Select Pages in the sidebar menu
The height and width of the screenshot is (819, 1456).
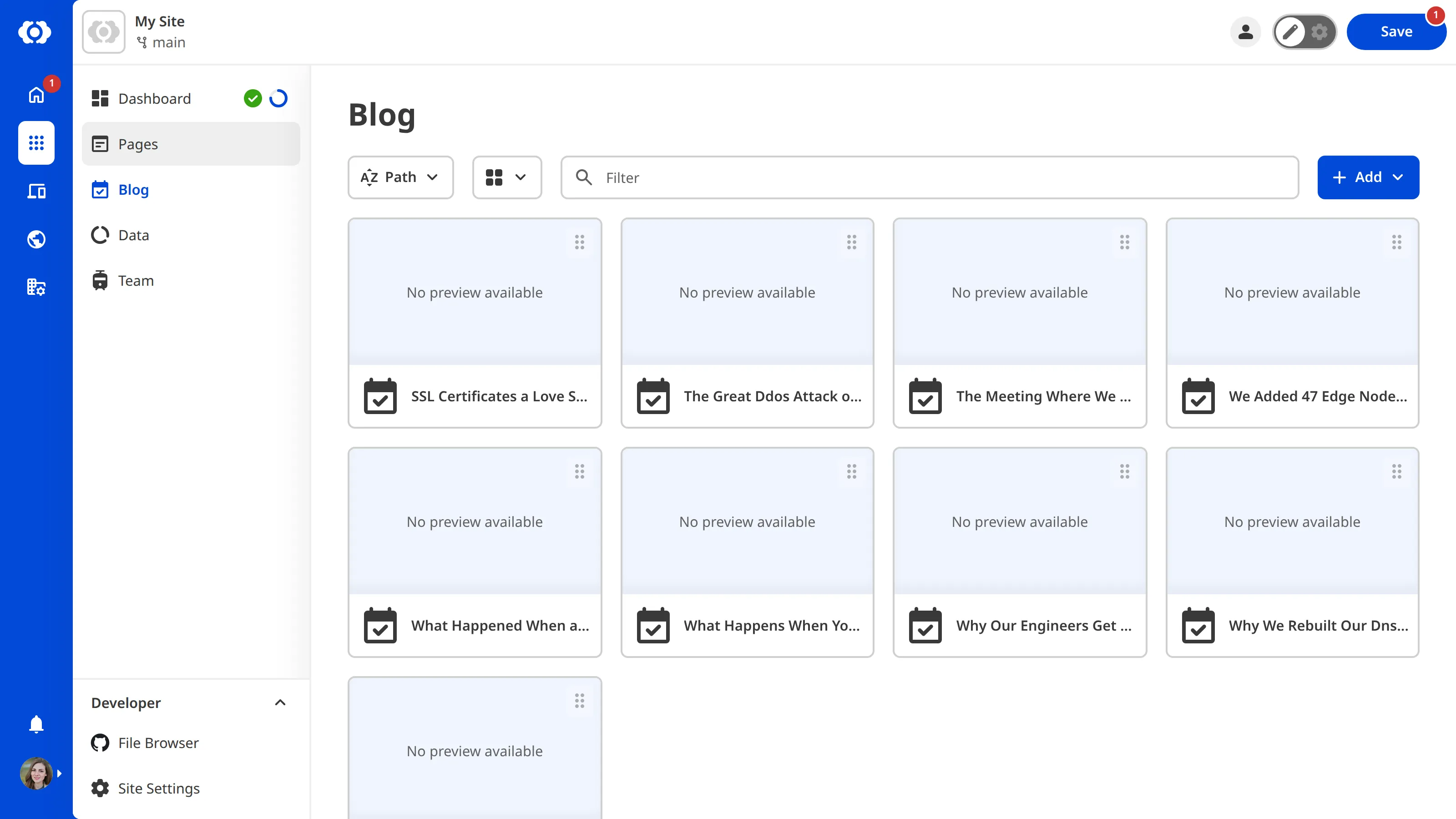click(x=137, y=144)
